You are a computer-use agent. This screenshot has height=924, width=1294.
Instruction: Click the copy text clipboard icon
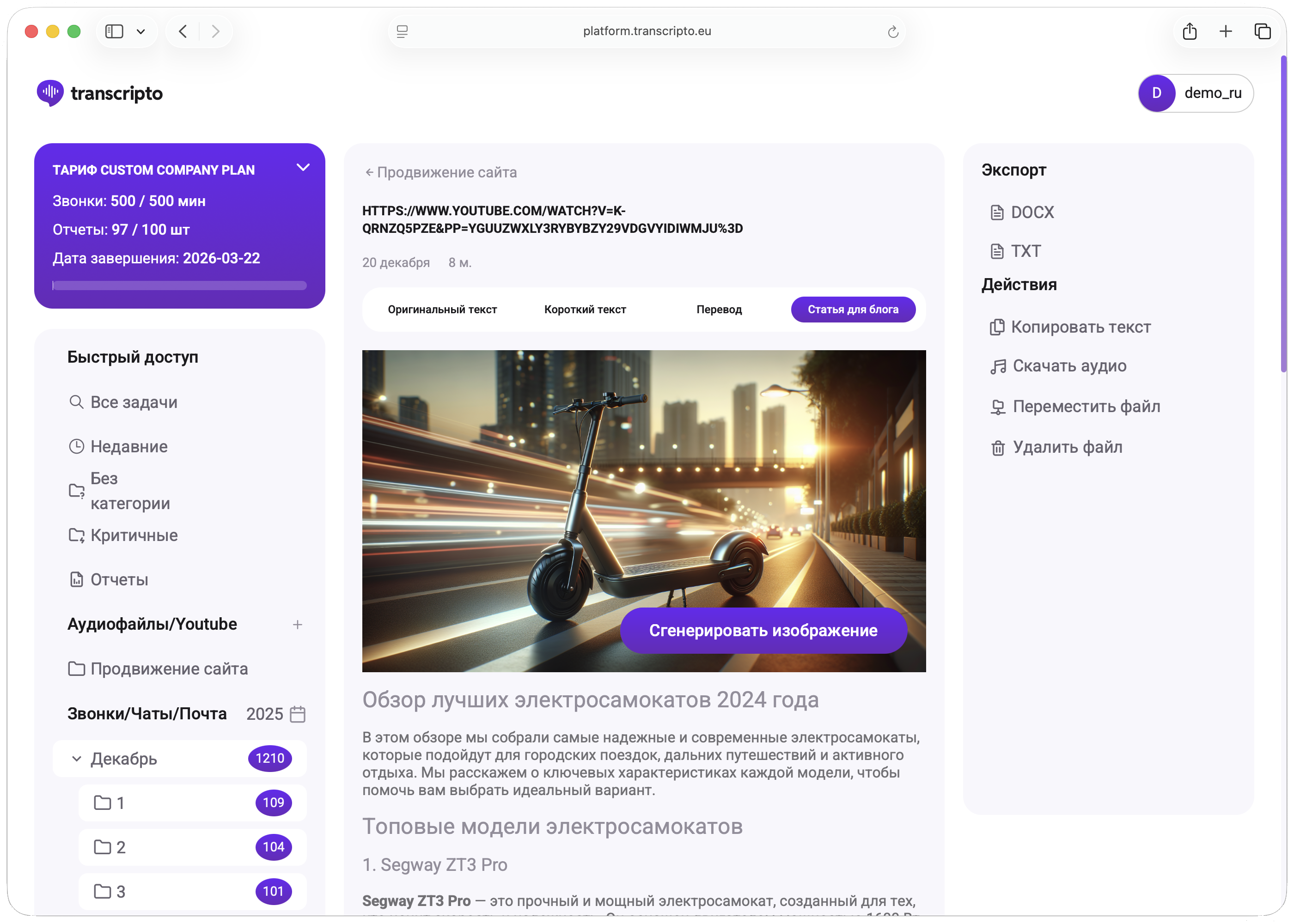[996, 327]
